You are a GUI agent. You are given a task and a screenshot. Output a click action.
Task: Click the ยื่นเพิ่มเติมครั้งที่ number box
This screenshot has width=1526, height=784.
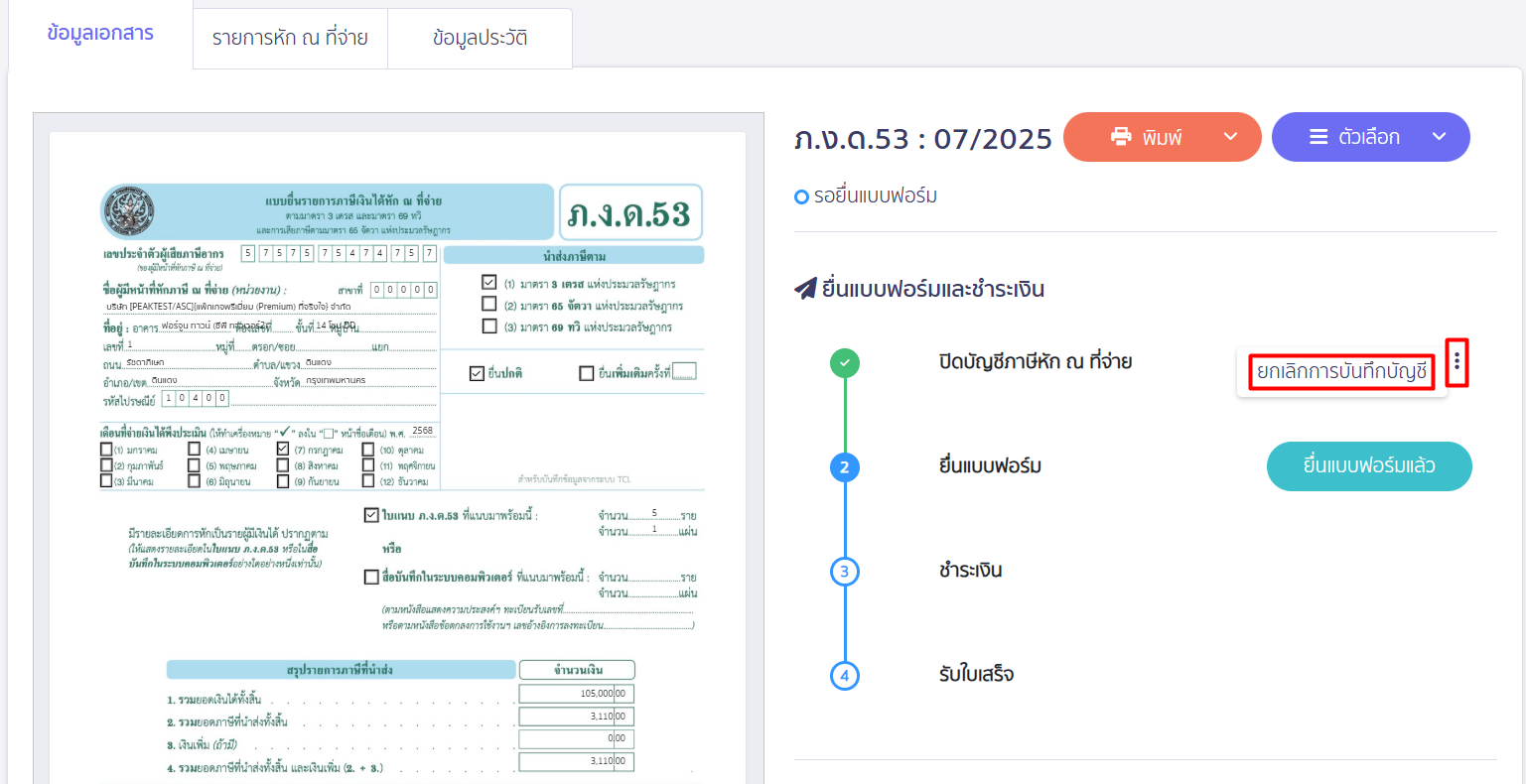click(x=684, y=371)
